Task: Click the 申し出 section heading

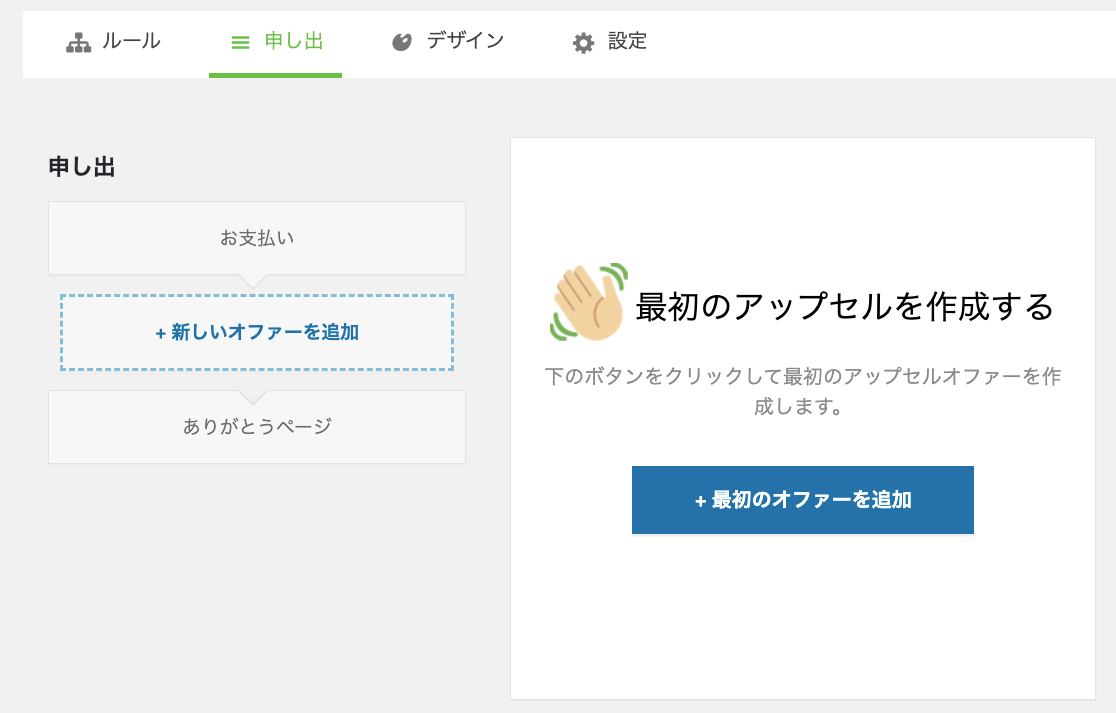Action: [x=82, y=167]
